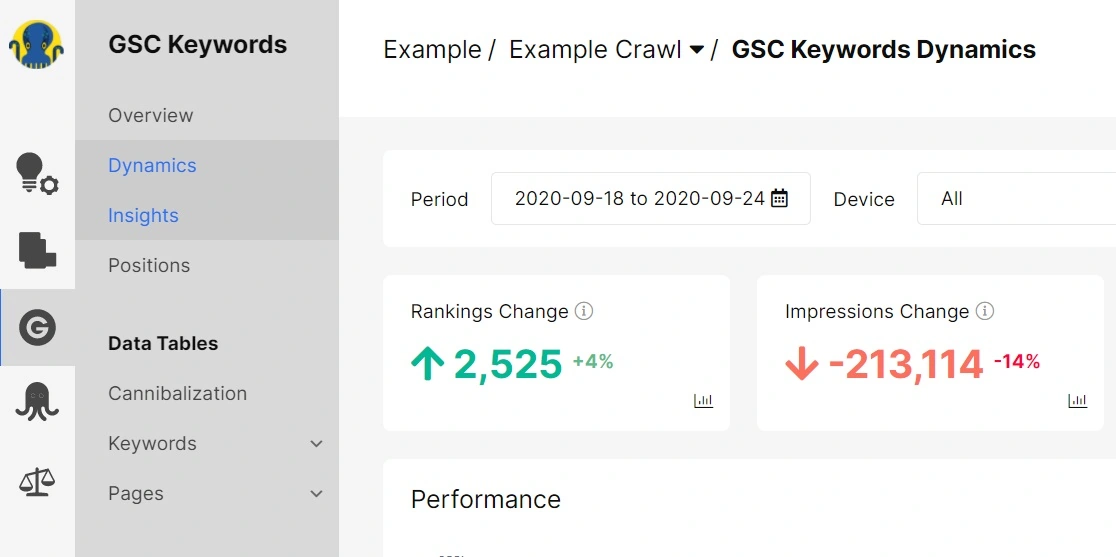1116x557 pixels.
Task: Open the Device dropdown showing All
Action: 1015,199
